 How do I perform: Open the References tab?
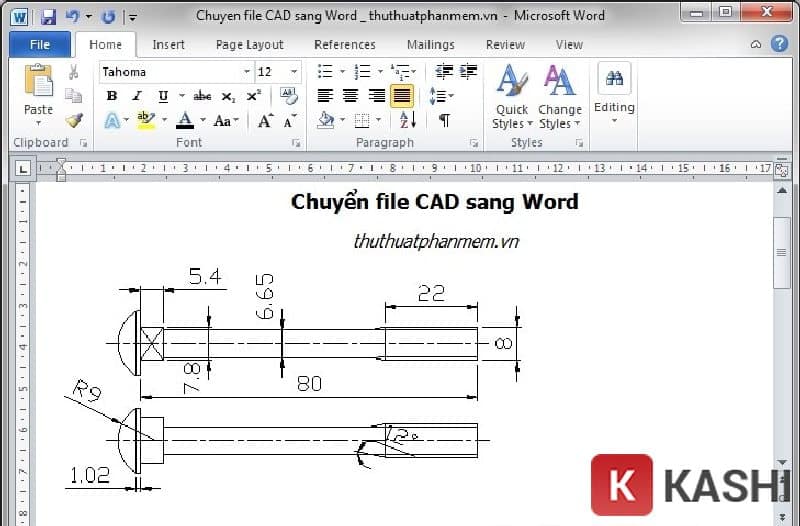coord(345,45)
